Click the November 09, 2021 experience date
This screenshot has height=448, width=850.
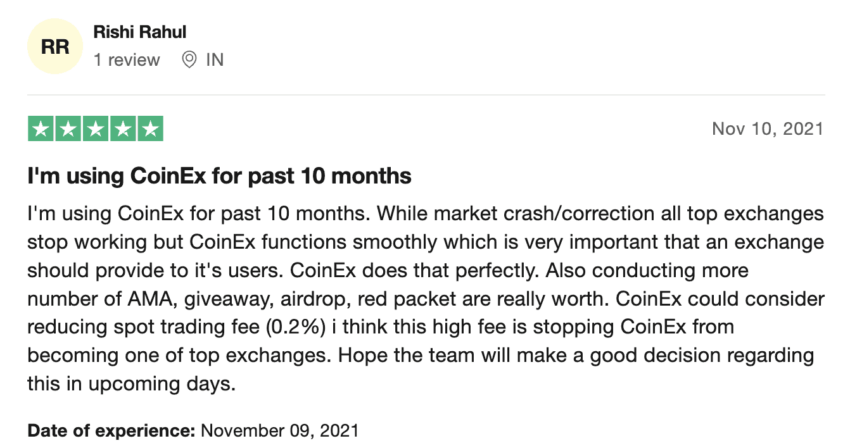pyautogui.click(x=279, y=431)
